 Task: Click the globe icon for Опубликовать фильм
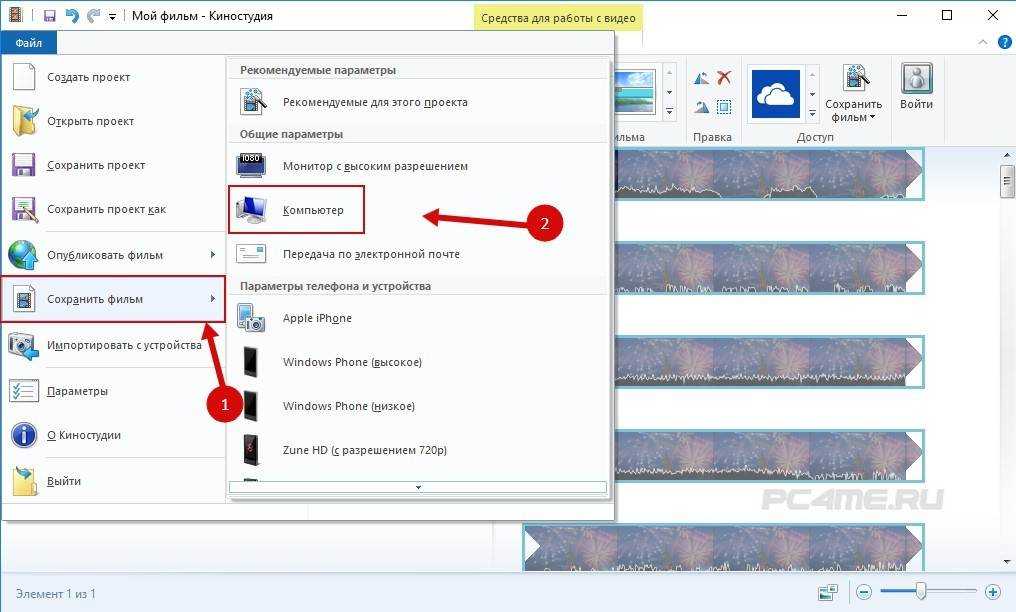24,255
